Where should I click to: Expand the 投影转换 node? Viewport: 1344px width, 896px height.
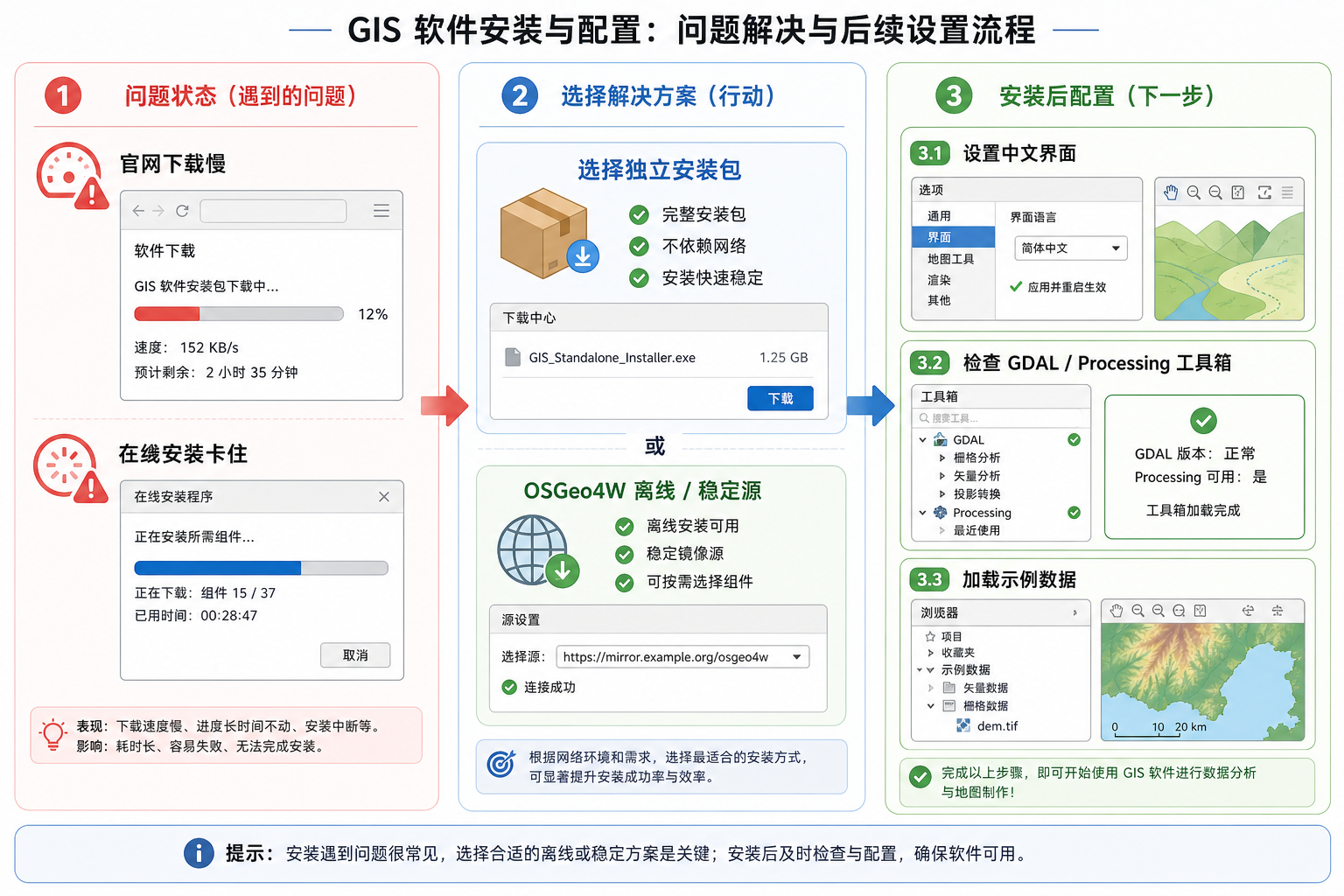pyautogui.click(x=942, y=494)
